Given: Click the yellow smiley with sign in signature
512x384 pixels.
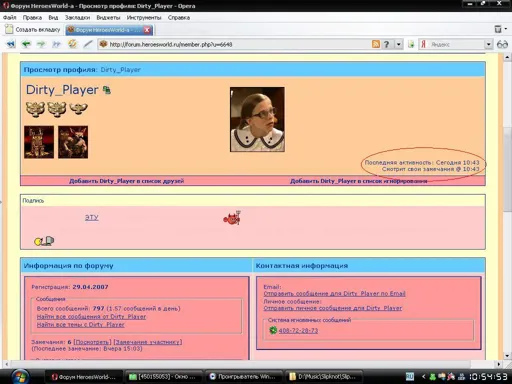Looking at the screenshot, I should click(44, 241).
